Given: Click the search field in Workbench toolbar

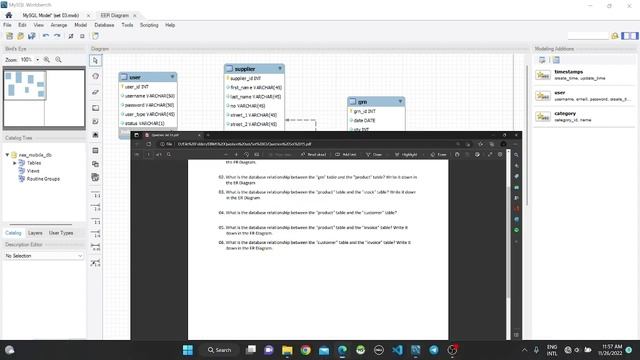Looking at the screenshot, I should [x=588, y=36].
